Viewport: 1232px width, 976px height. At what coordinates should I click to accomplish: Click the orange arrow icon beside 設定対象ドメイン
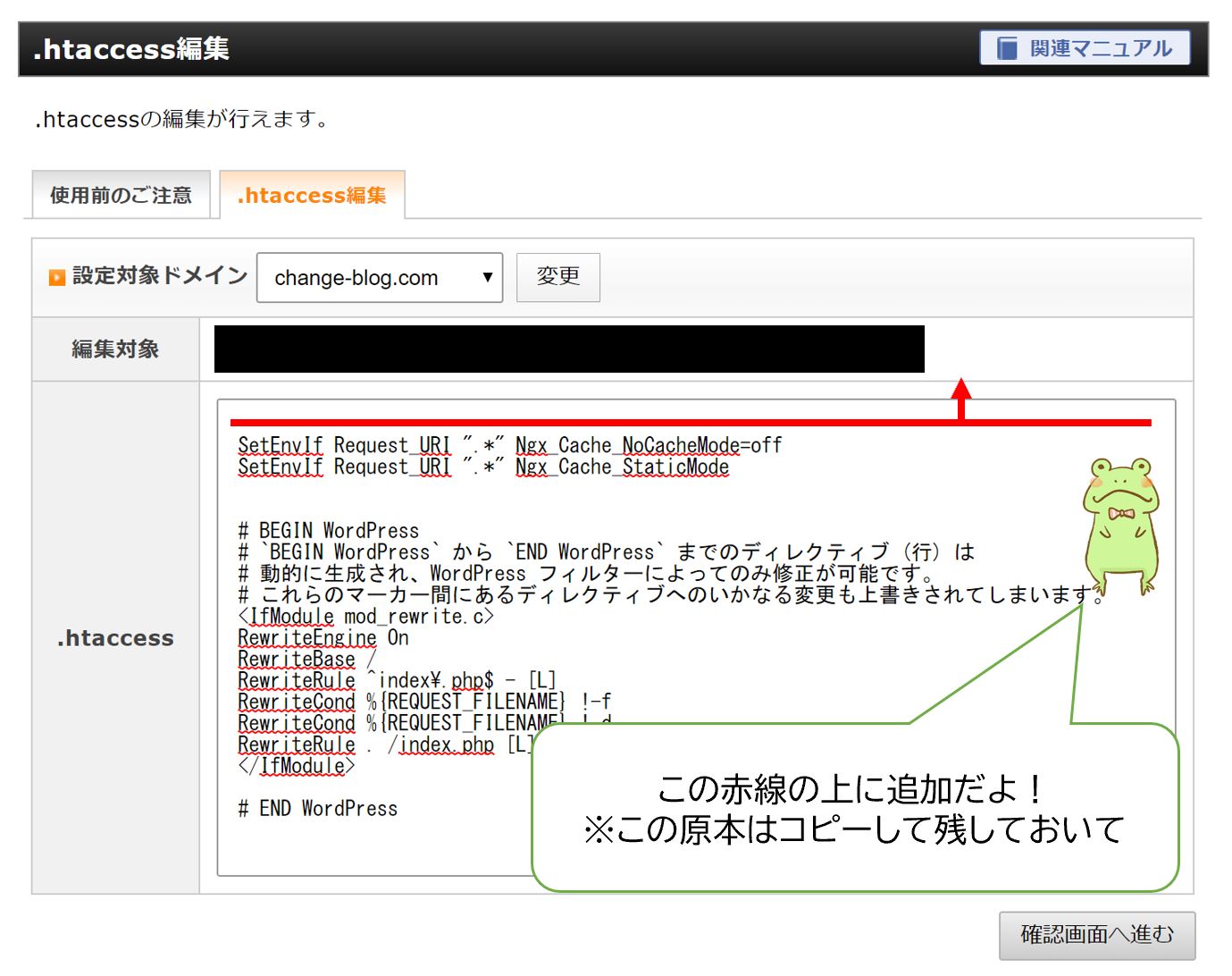[x=57, y=277]
